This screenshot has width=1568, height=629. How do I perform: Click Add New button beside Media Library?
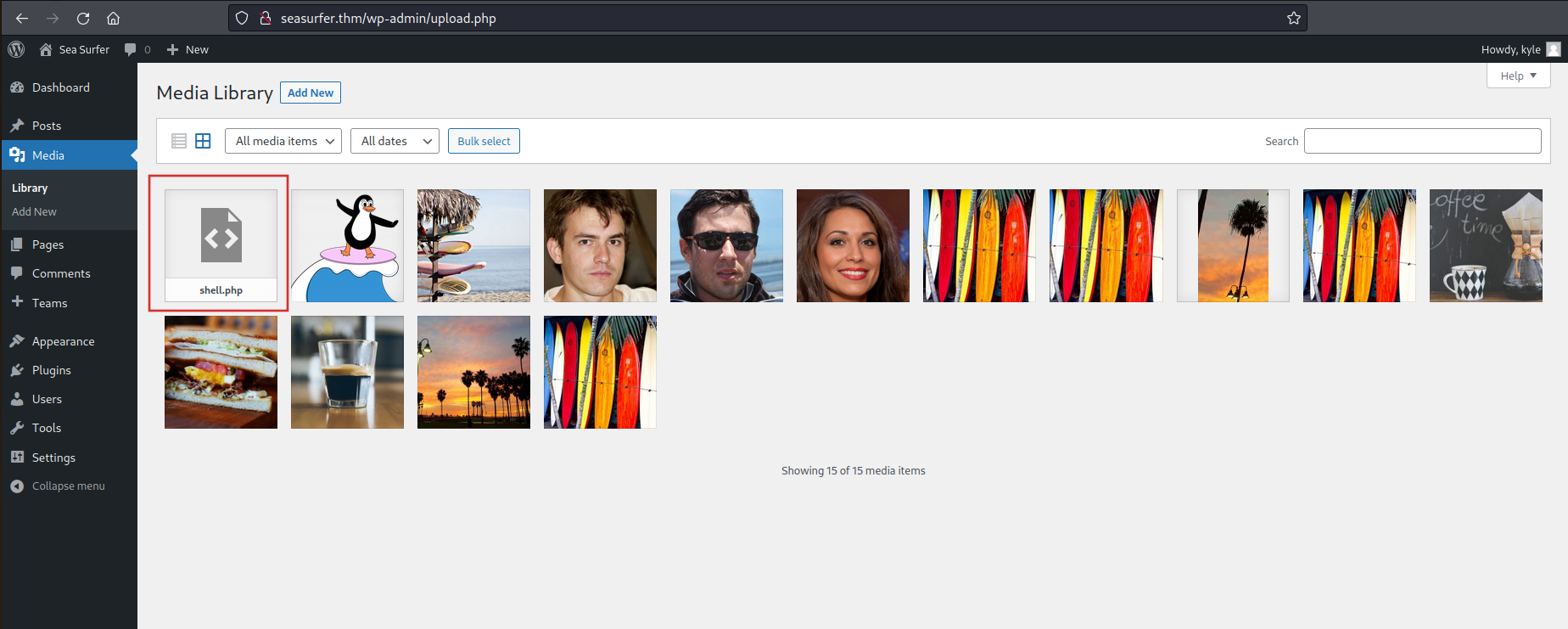(310, 93)
